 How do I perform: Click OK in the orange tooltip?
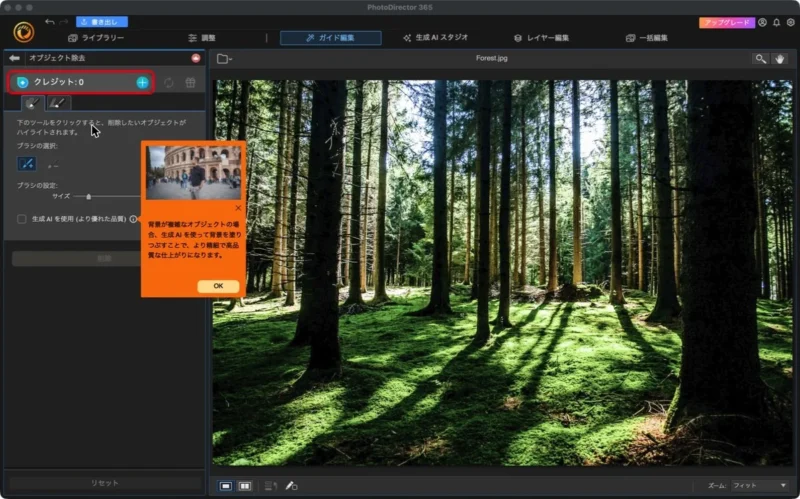click(x=218, y=286)
